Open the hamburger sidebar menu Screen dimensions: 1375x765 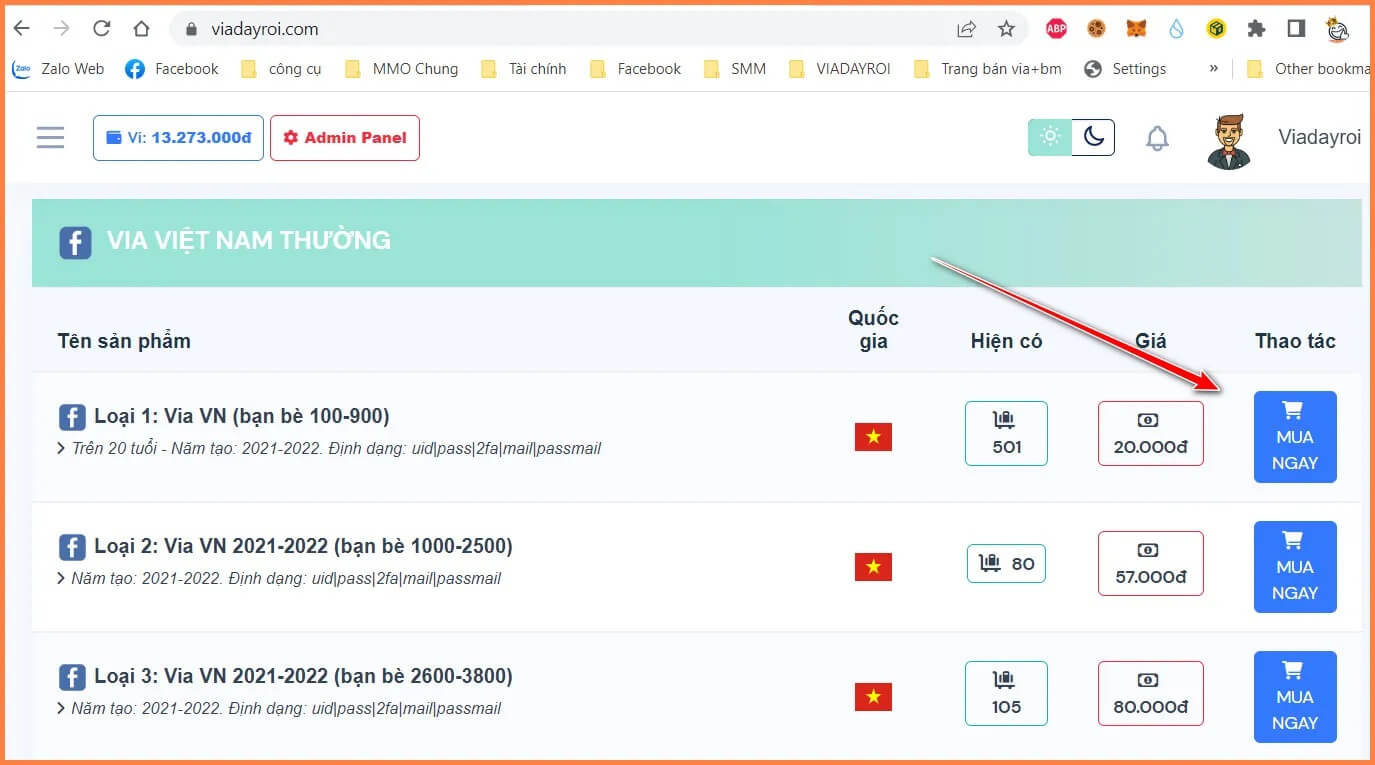coord(50,138)
